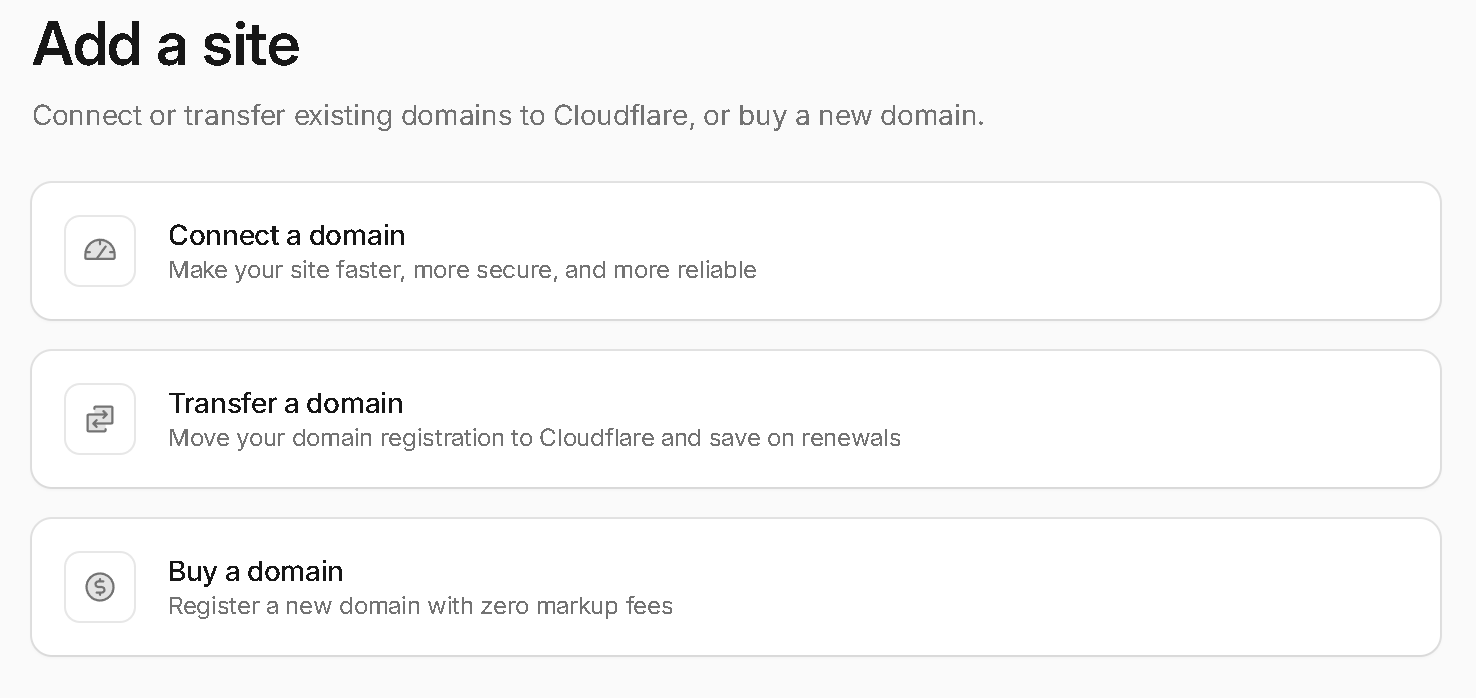This screenshot has width=1476, height=698.
Task: Select the 'Connect a domain' title text
Action: 287,235
